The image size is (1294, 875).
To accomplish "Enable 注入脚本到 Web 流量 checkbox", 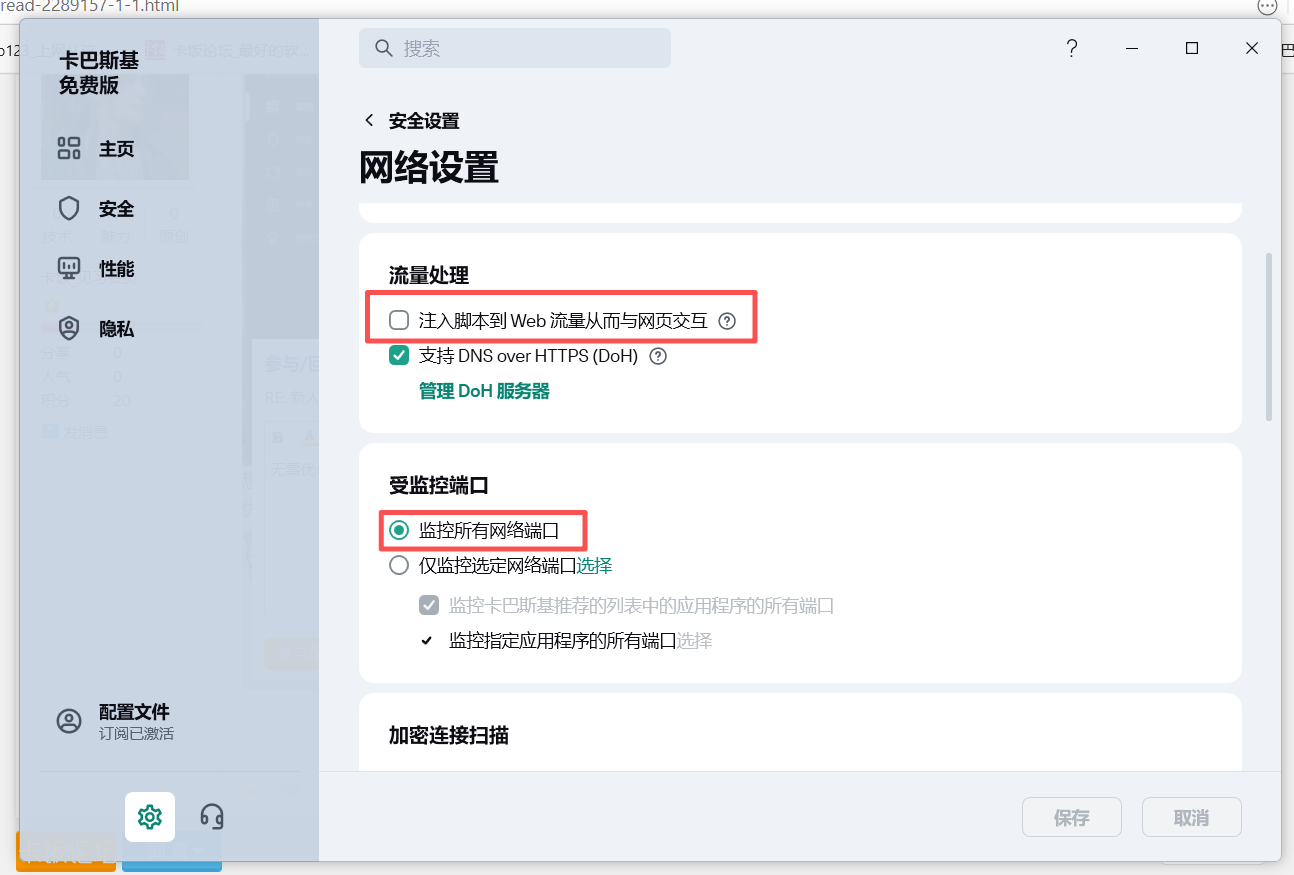I will click(399, 321).
